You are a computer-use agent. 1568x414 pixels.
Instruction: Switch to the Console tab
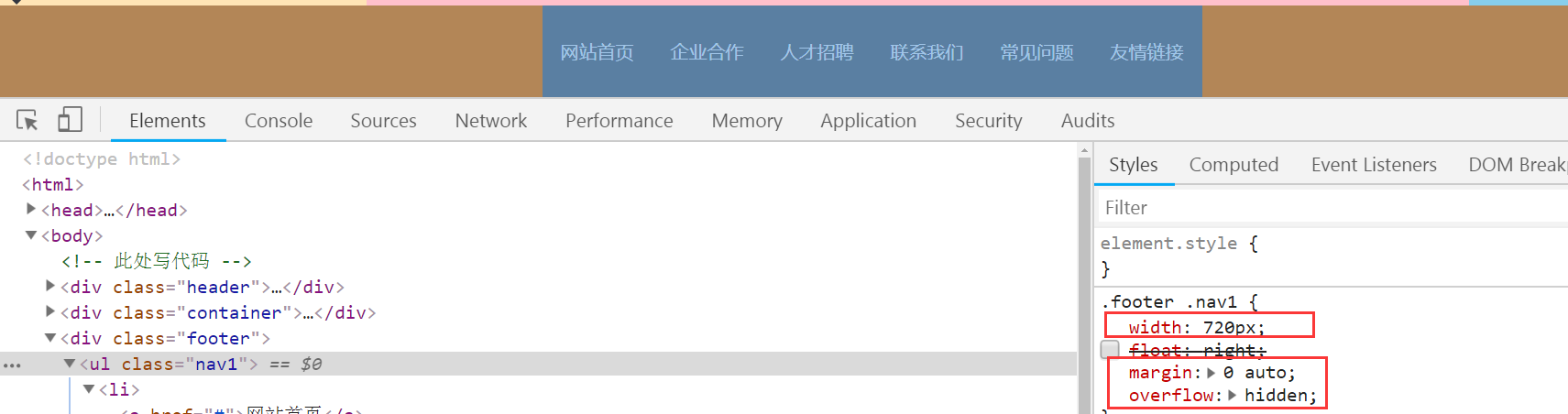click(279, 121)
